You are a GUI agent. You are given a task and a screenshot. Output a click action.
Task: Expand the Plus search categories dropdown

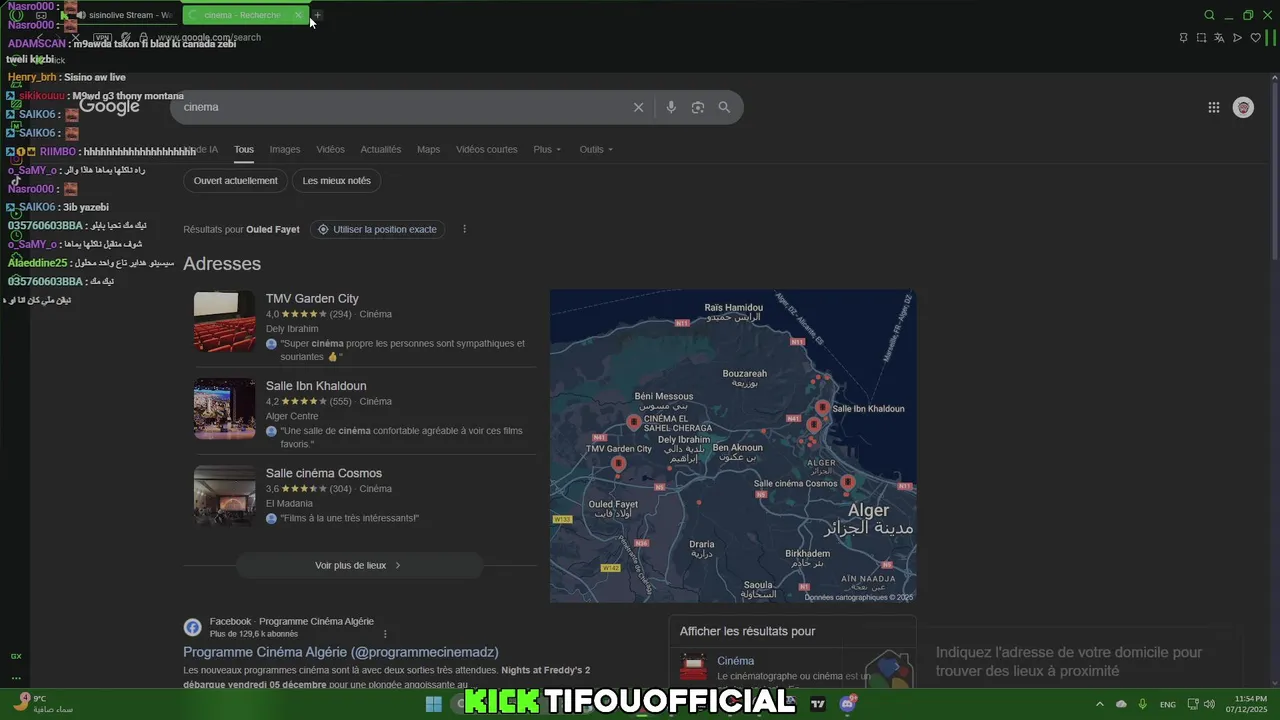pos(547,149)
